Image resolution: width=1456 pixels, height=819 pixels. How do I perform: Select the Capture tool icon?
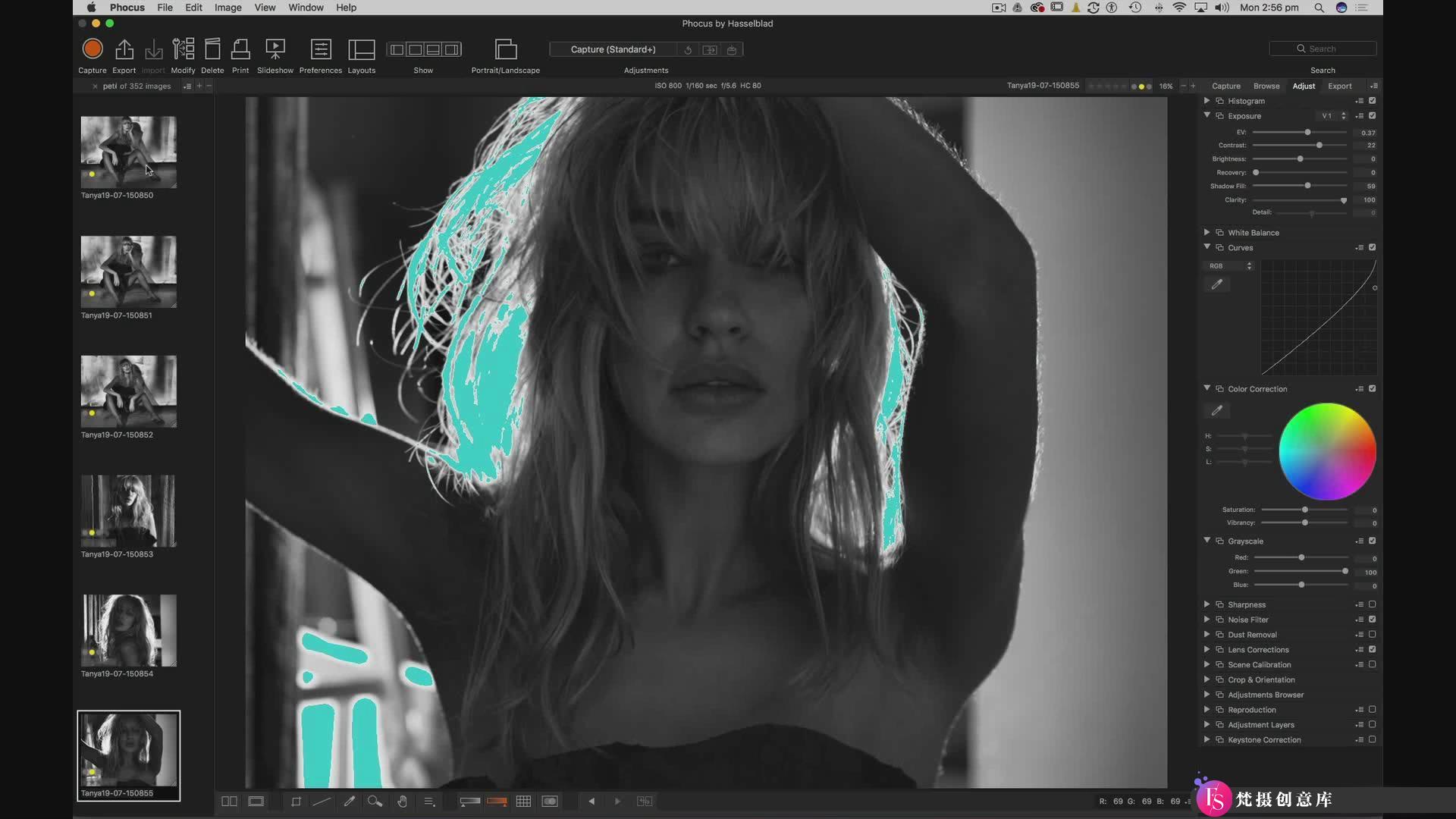pos(92,48)
